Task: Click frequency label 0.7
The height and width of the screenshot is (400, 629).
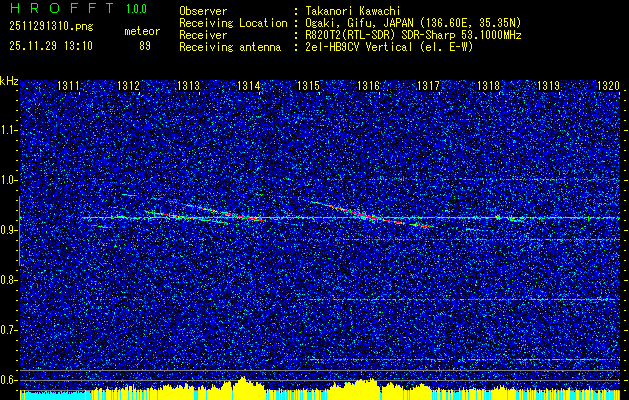Action: pos(8,330)
